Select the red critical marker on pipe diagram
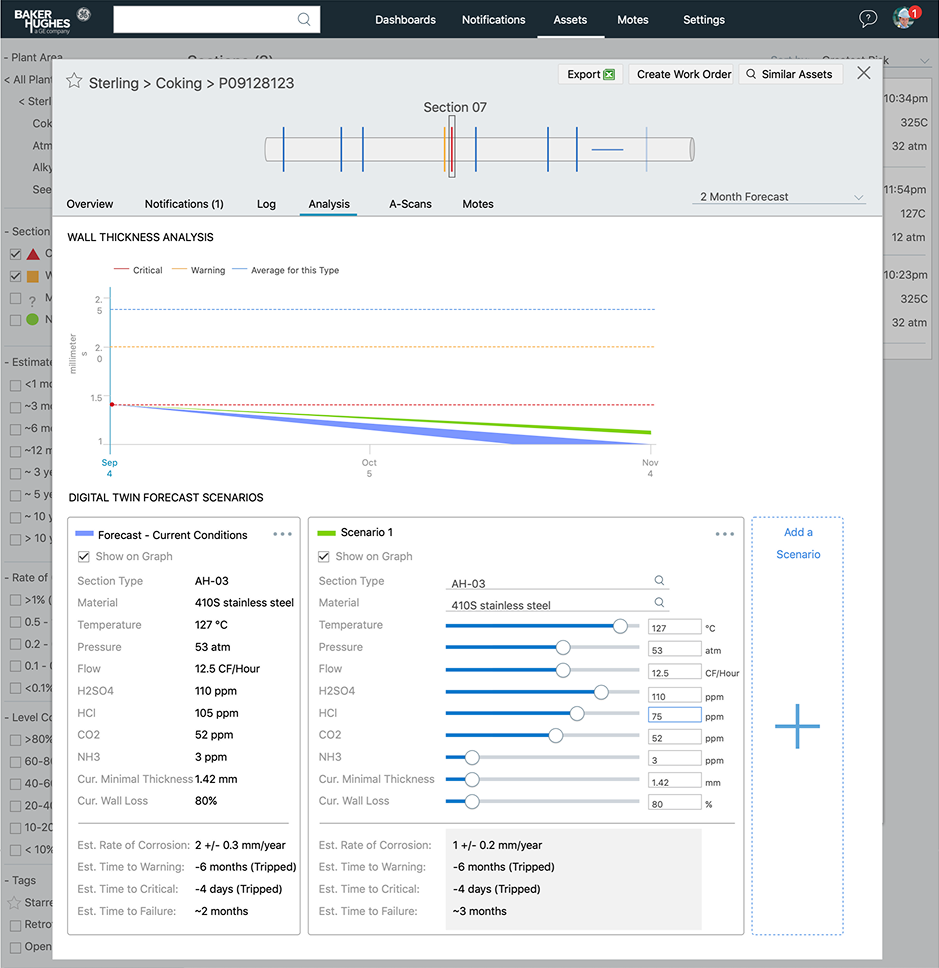The image size is (939, 968). [453, 149]
